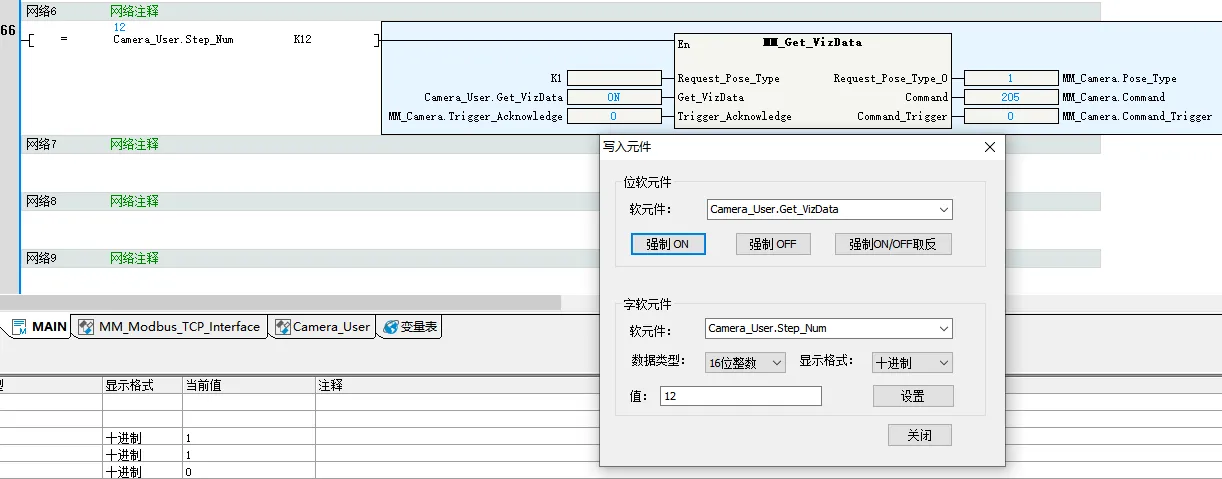Select the MM_Get_VizData function block title
The width and height of the screenshot is (1222, 479).
812,43
